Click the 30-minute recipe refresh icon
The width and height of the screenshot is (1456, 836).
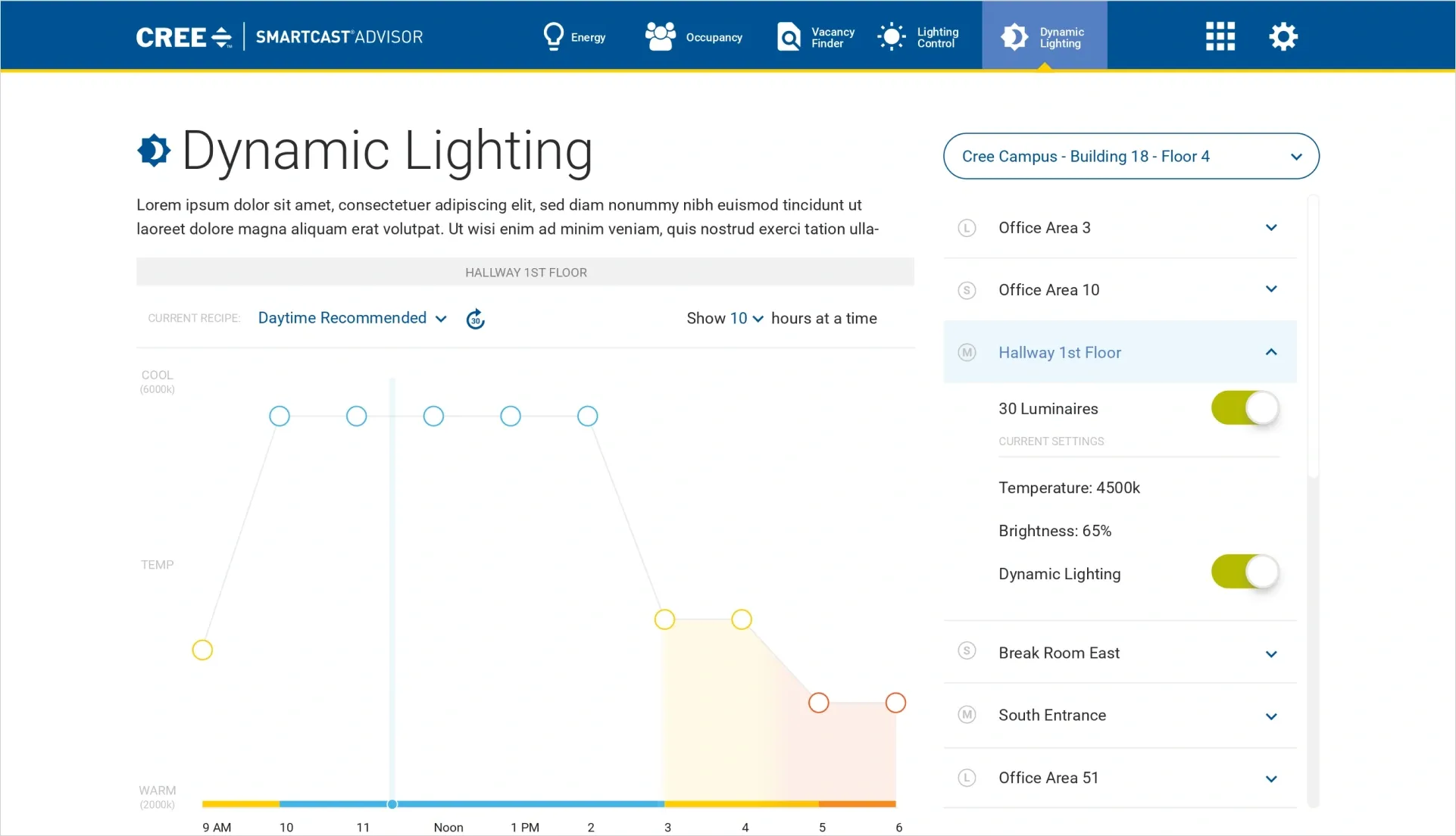[x=475, y=319]
